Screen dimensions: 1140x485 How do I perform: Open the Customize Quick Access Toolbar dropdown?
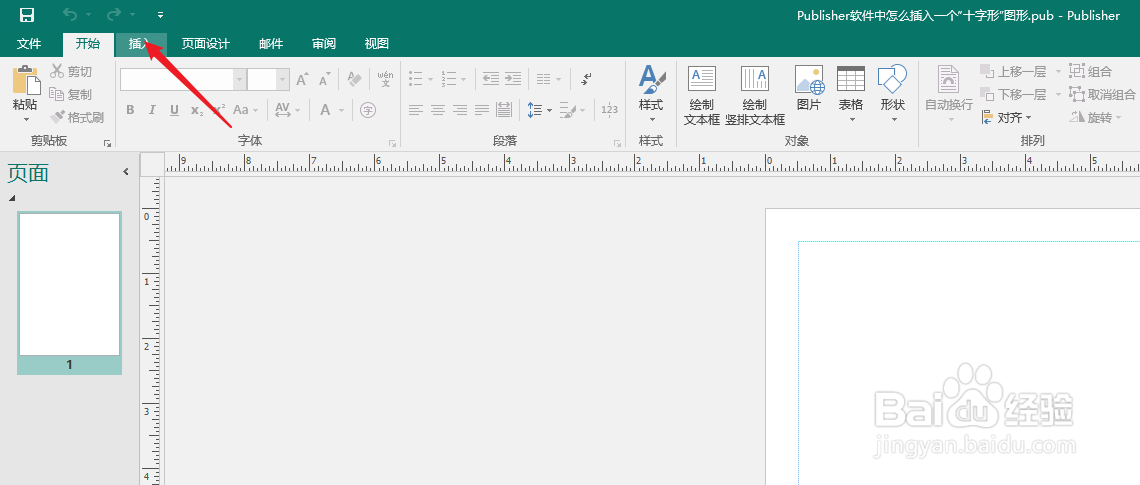(160, 15)
